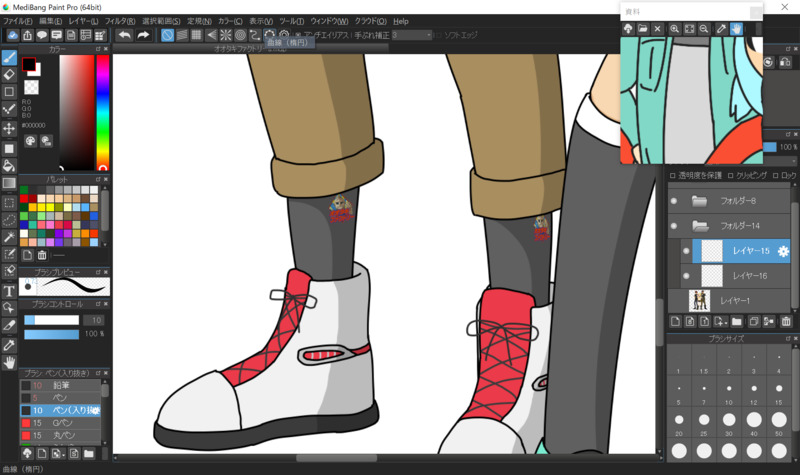Viewport: 800px width, 475px height.
Task: Click the Undo arrow in the toolbar
Action: click(x=124, y=35)
